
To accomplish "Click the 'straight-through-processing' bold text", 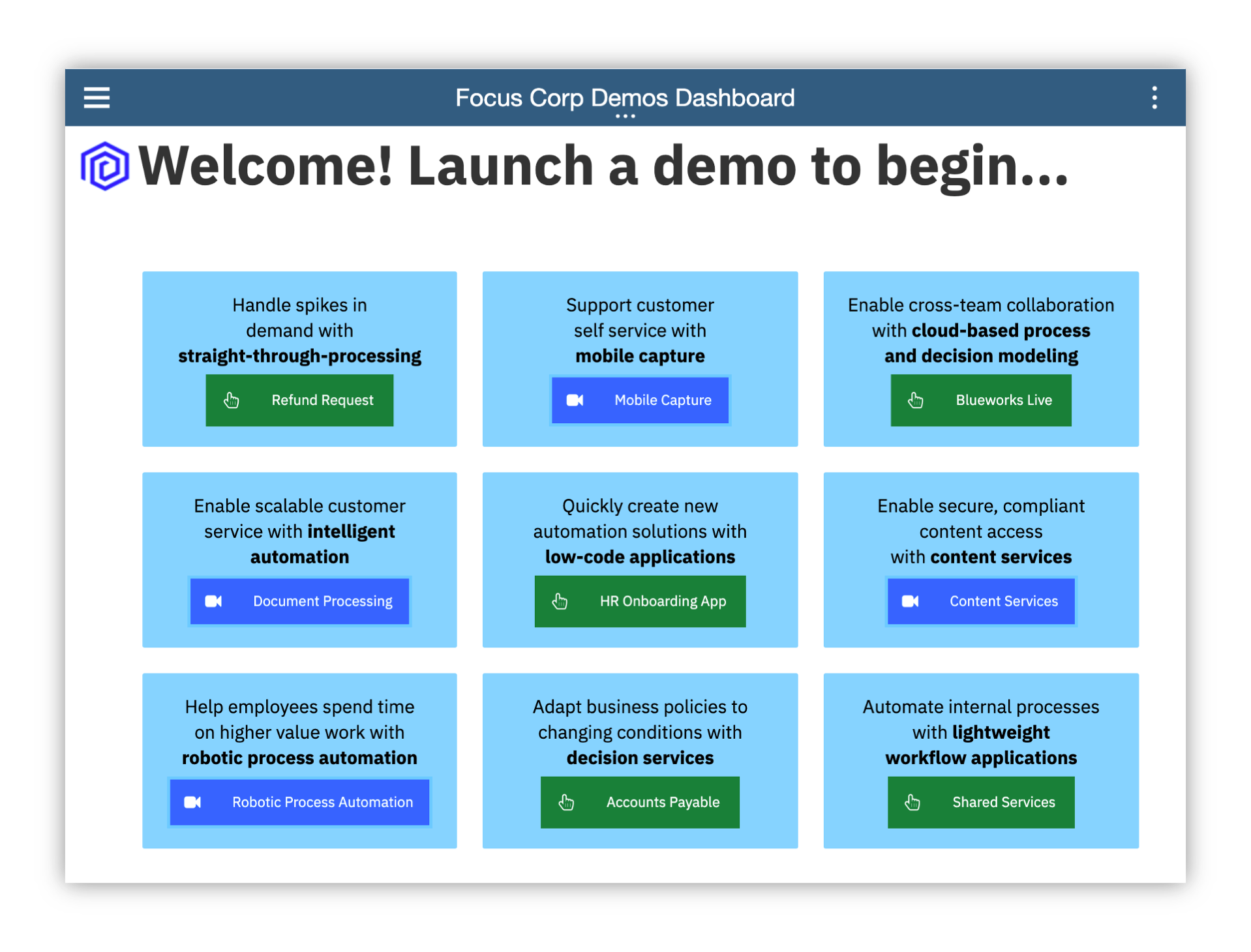I will tap(299, 356).
